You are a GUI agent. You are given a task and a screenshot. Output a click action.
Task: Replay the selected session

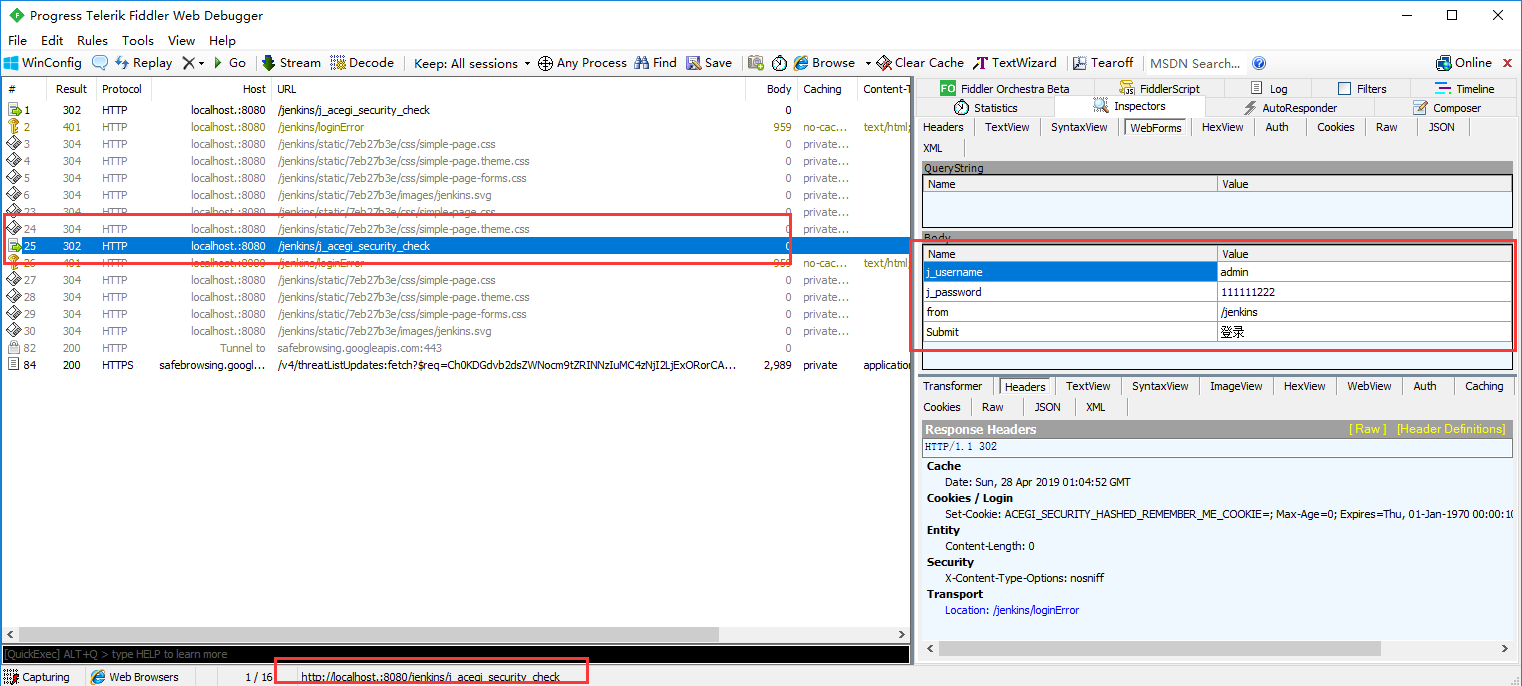coord(144,63)
